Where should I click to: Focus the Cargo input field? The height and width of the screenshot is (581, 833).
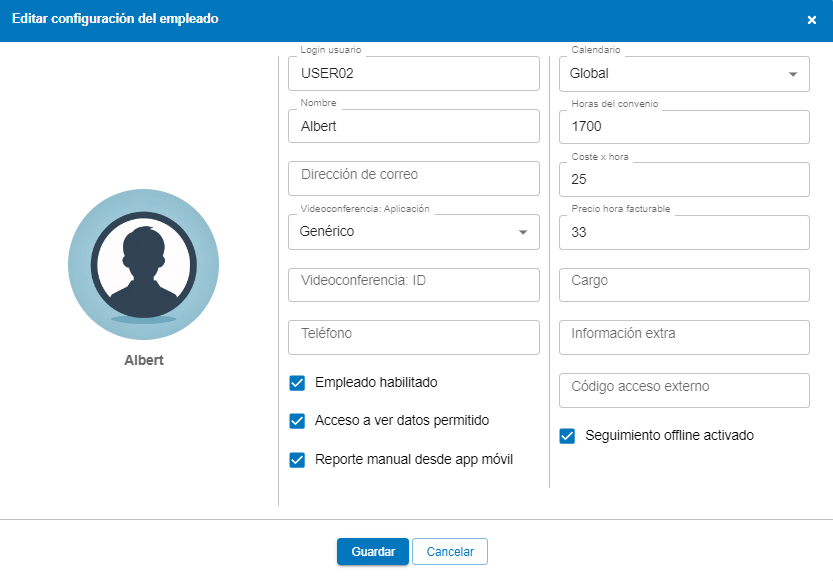[684, 285]
